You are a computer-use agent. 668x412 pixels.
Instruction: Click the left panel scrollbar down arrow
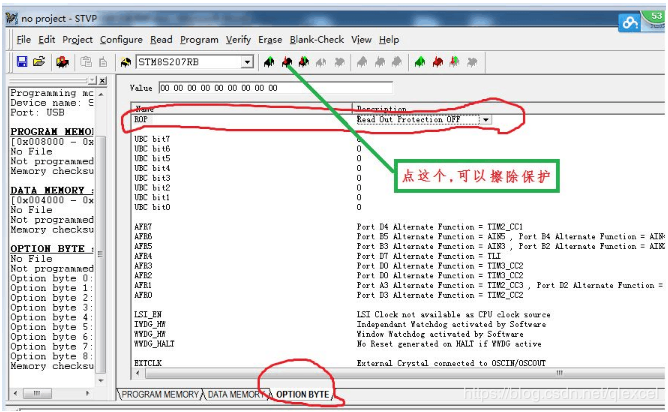coord(101,380)
